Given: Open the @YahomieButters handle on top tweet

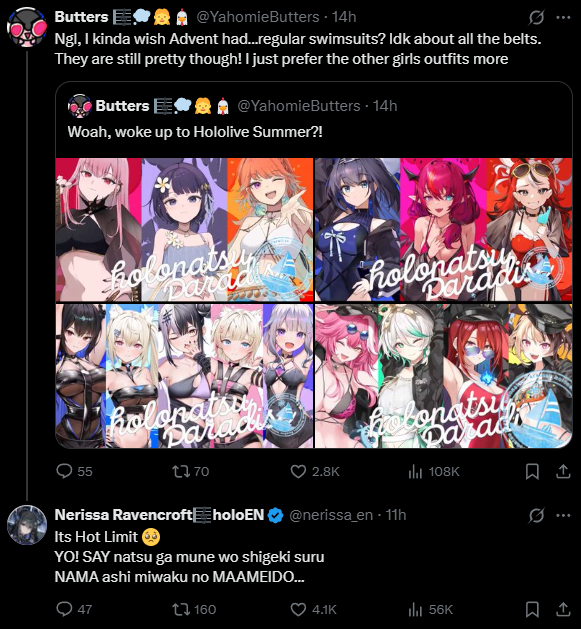Looking at the screenshot, I should click(x=258, y=17).
